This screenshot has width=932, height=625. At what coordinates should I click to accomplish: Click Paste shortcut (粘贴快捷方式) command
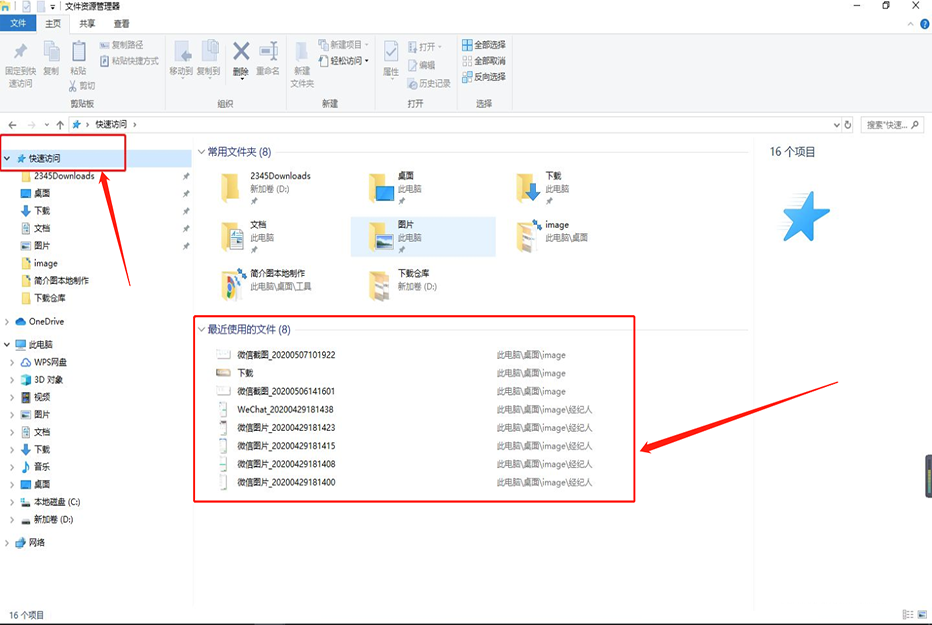click(x=129, y=61)
